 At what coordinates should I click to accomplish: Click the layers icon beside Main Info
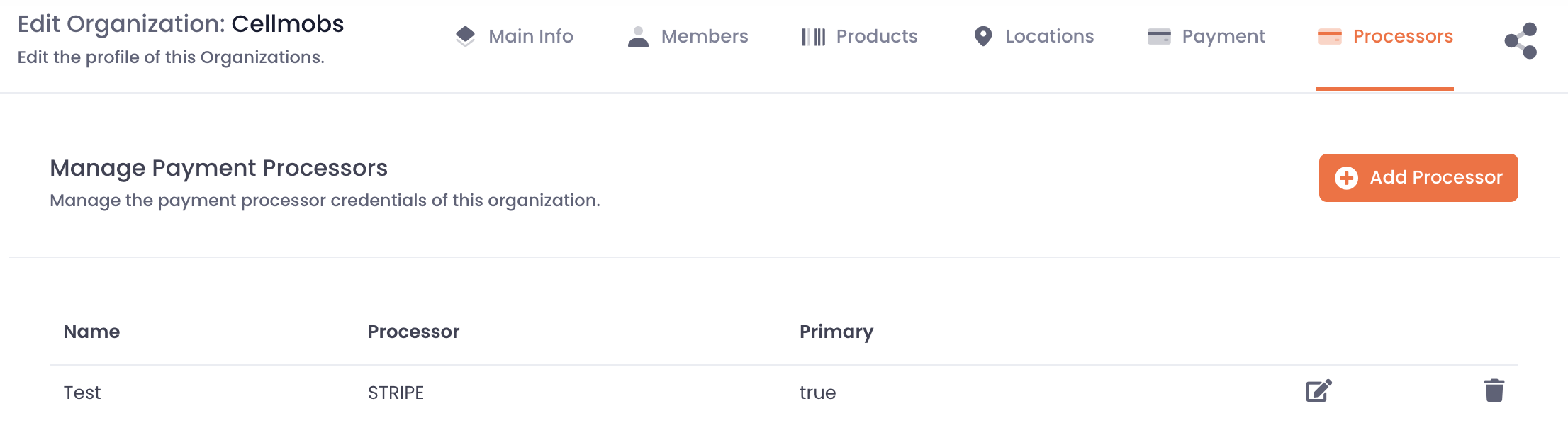pos(465,36)
